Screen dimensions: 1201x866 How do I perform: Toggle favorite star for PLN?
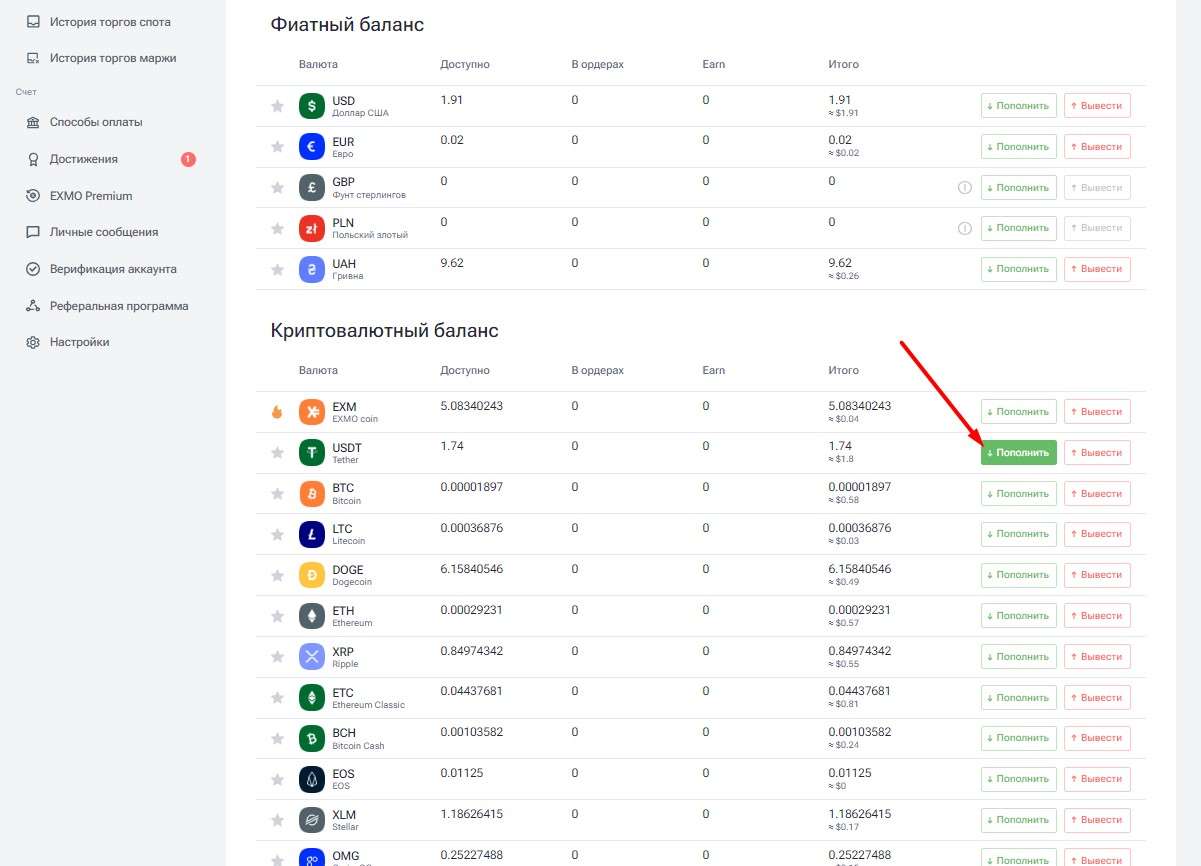(277, 228)
